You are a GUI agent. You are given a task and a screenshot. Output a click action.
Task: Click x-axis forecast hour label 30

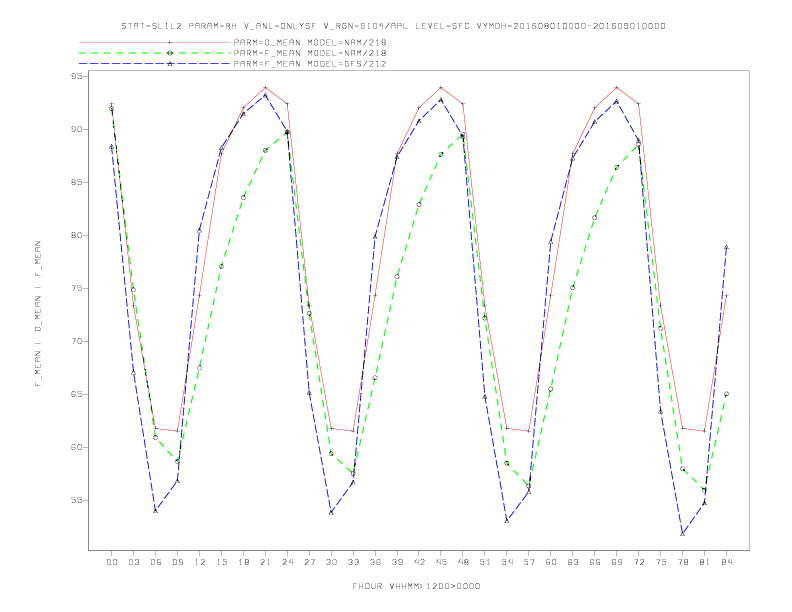pyautogui.click(x=331, y=562)
